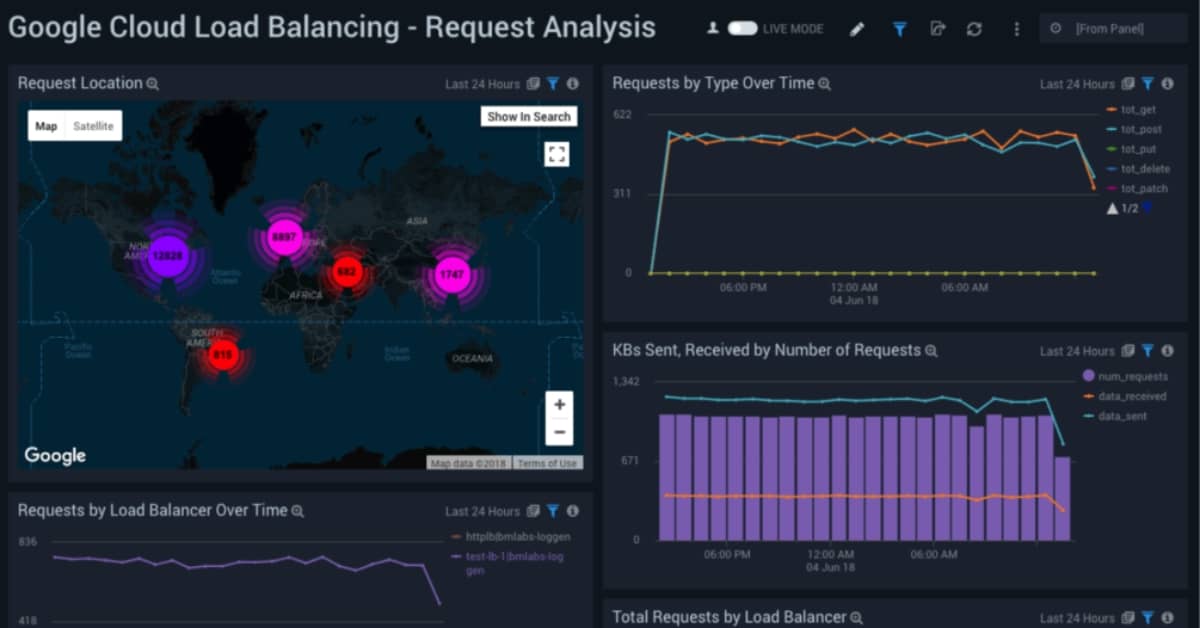
Task: Open the Terms of Use link
Action: (547, 463)
